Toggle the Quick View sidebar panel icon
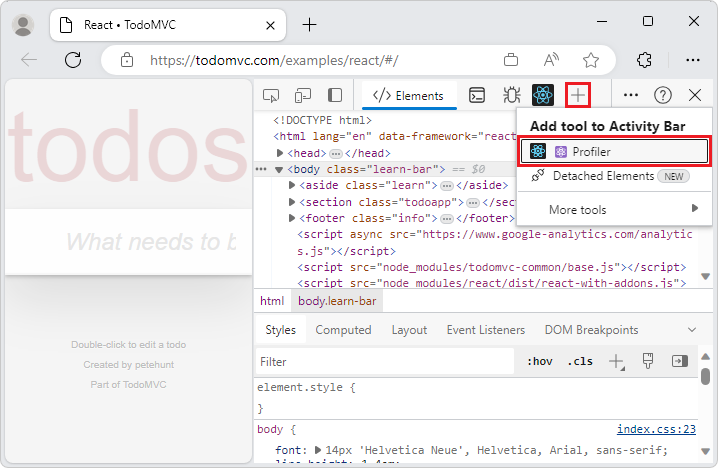Screen dimensions: 718x468 pyautogui.click(x=335, y=95)
